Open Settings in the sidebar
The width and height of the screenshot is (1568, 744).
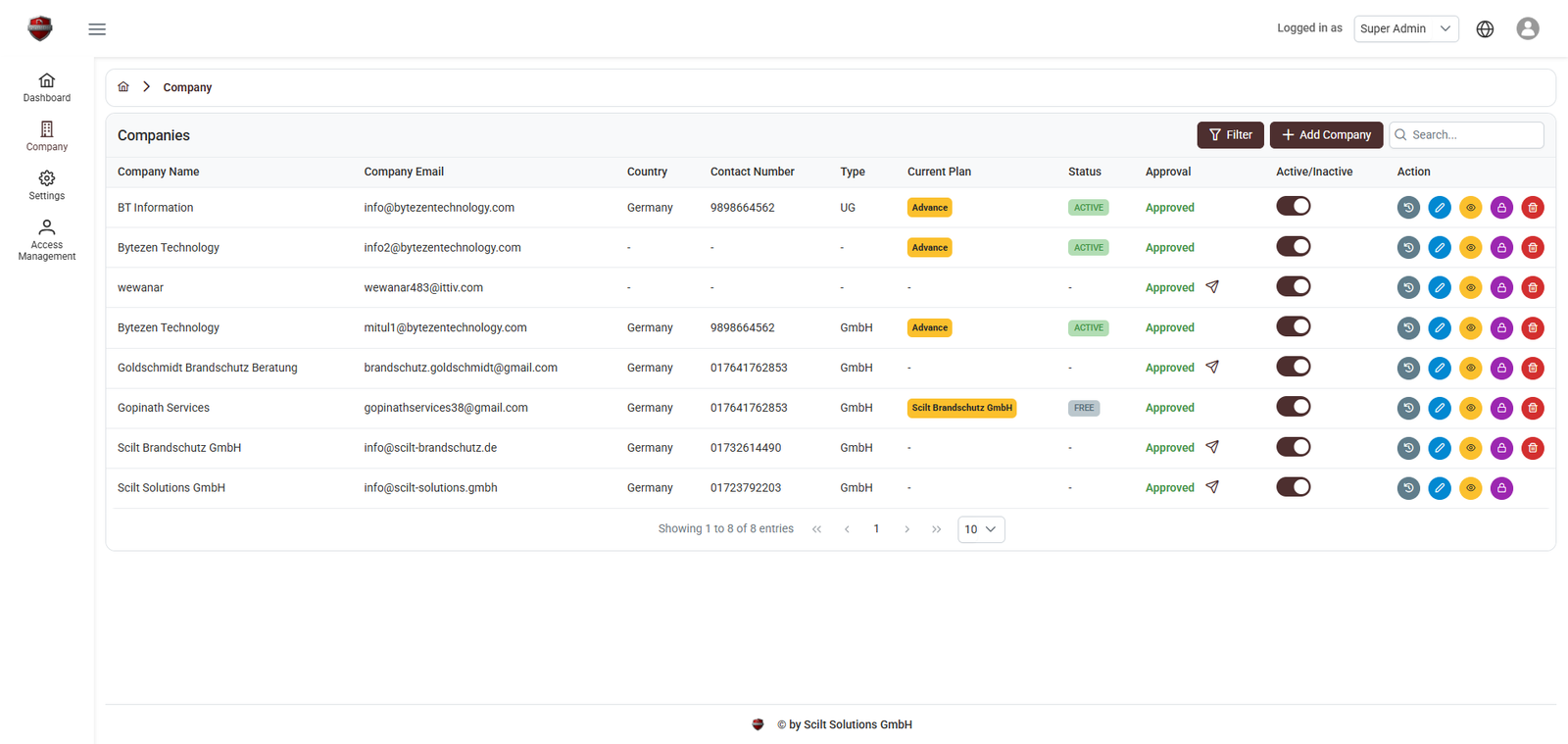click(47, 185)
